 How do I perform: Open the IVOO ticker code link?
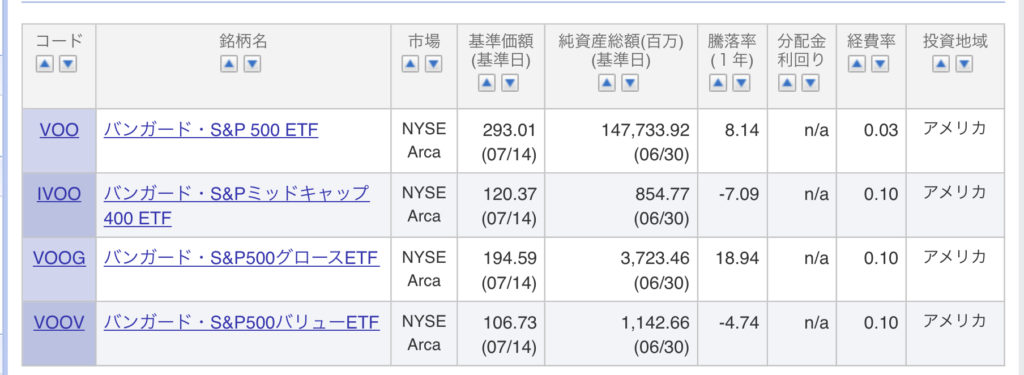click(x=59, y=194)
